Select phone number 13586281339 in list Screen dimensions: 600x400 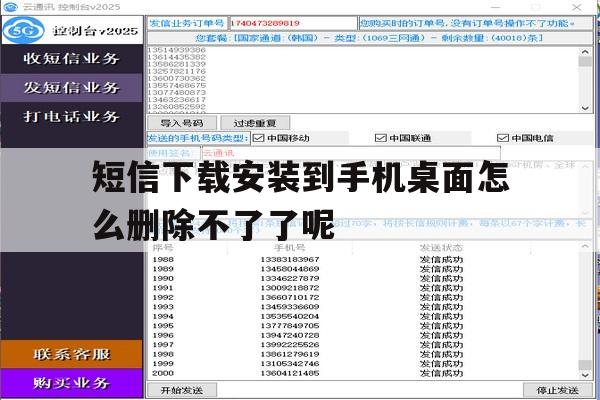pyautogui.click(x=176, y=64)
